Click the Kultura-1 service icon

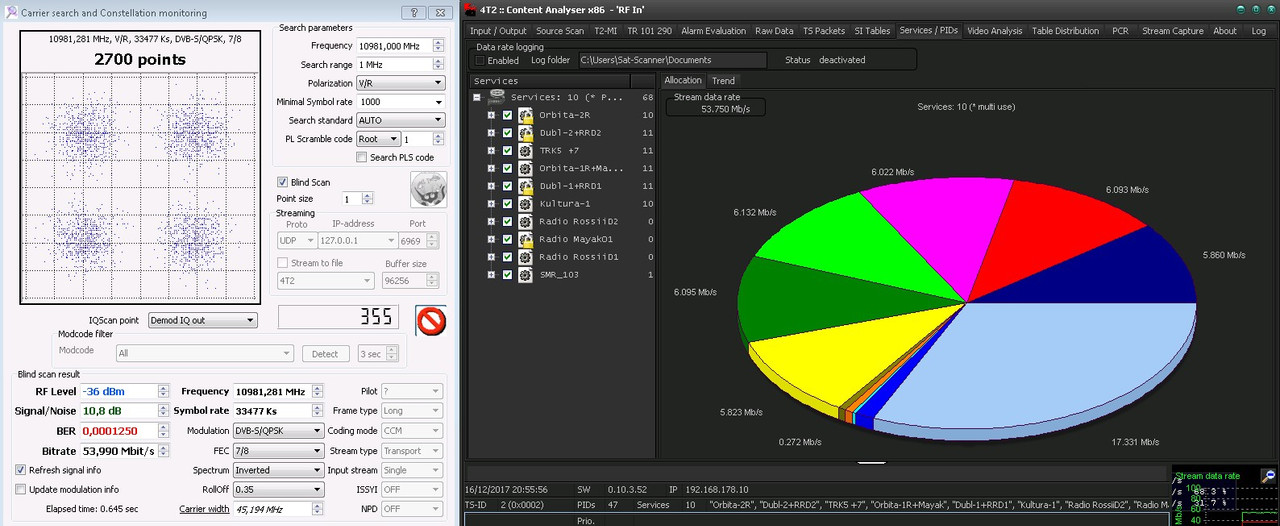click(x=525, y=203)
